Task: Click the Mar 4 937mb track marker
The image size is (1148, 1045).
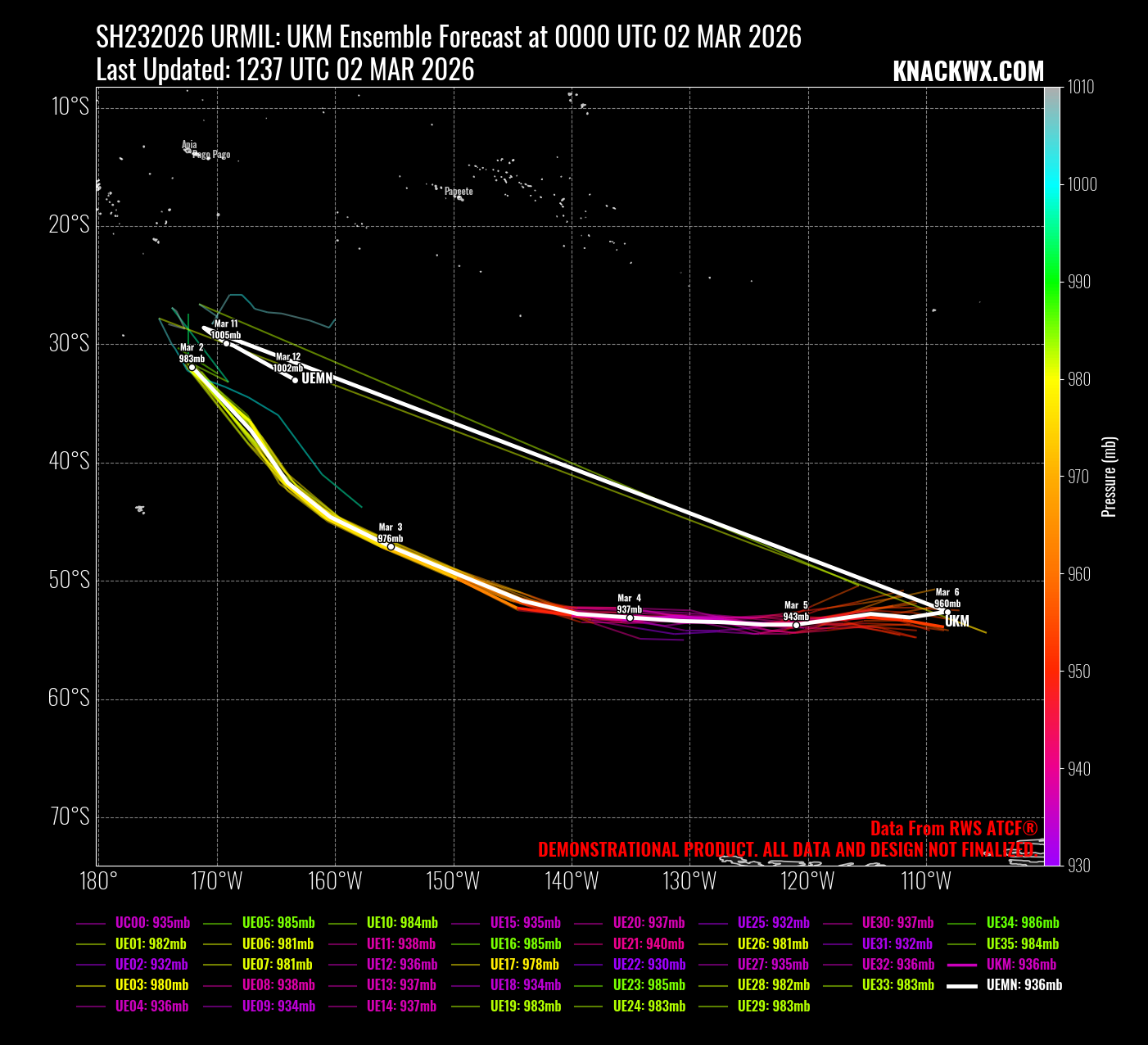Action: coord(630,617)
